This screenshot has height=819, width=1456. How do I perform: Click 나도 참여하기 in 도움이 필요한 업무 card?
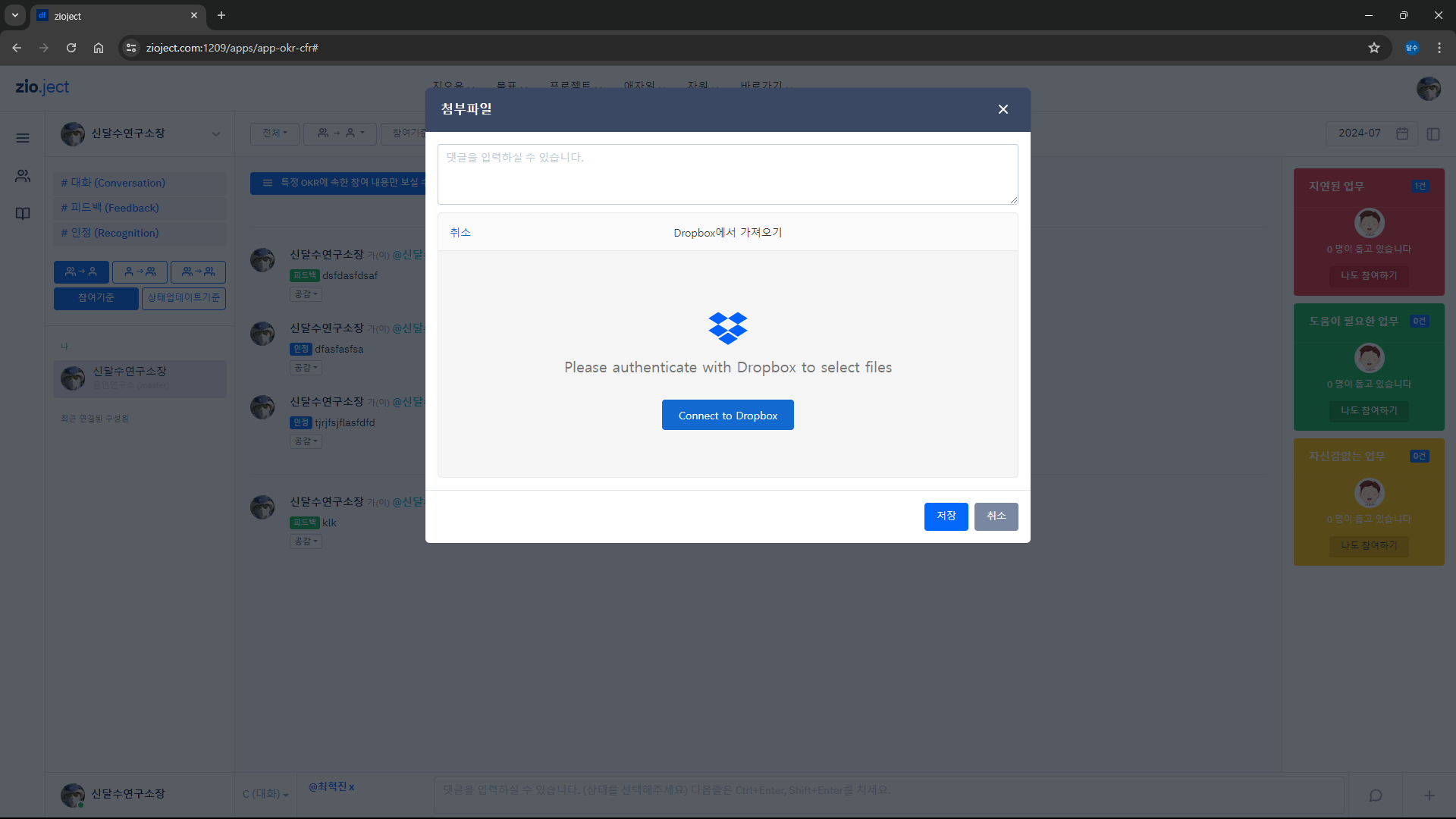pos(1369,410)
